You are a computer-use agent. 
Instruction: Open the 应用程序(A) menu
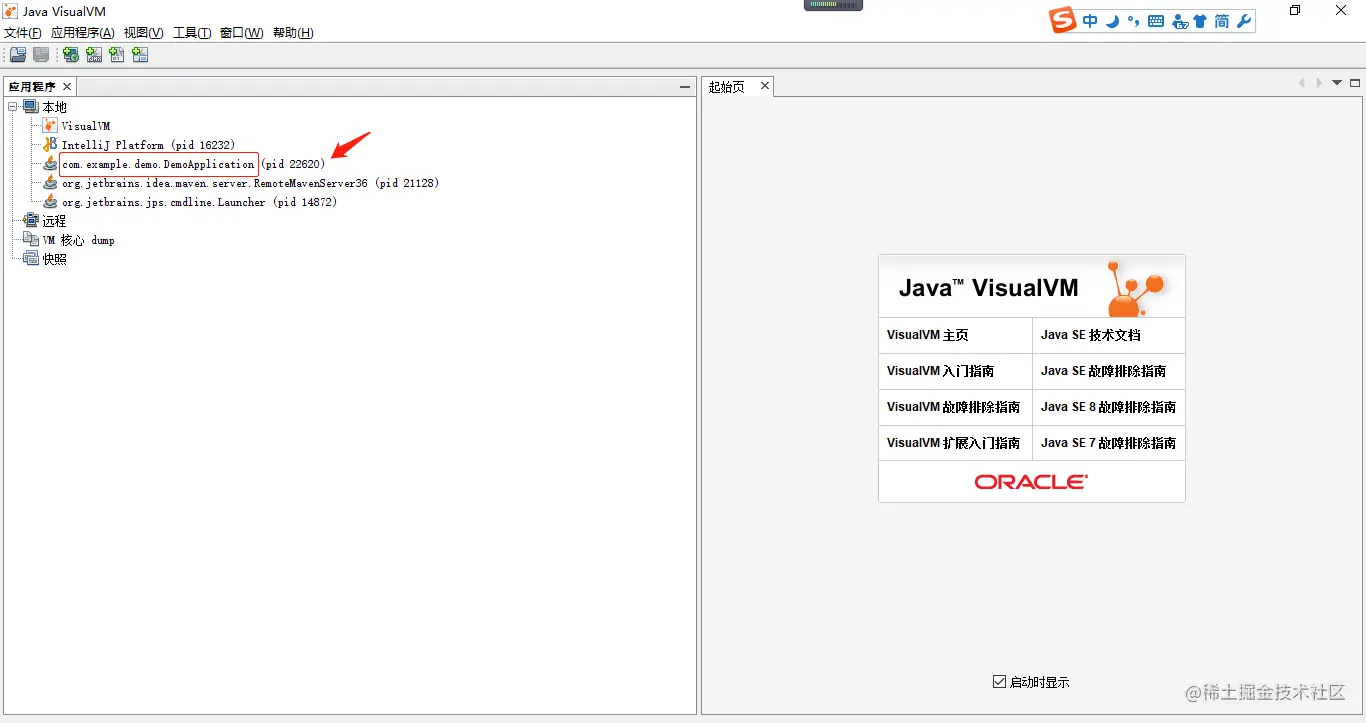pos(83,33)
